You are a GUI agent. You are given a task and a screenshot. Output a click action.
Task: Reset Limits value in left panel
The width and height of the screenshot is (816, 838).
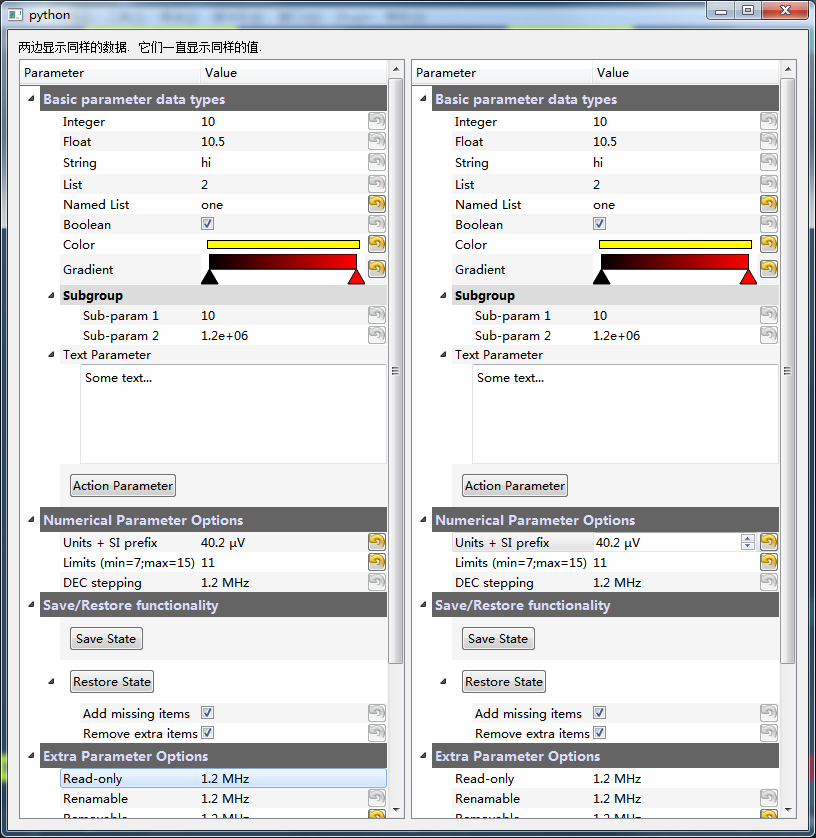377,562
